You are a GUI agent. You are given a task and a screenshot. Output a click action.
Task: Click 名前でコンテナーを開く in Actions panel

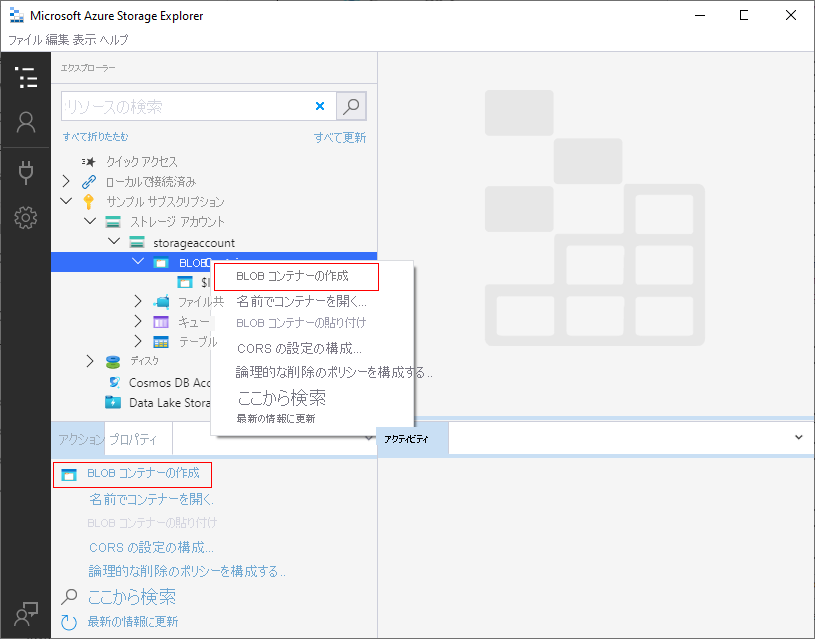151,500
